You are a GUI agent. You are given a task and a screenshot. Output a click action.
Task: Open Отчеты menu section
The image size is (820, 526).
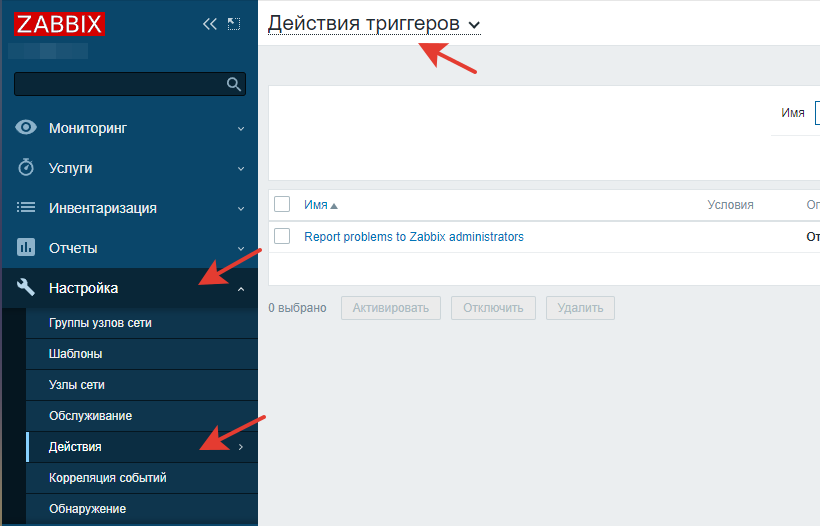click(x=130, y=248)
